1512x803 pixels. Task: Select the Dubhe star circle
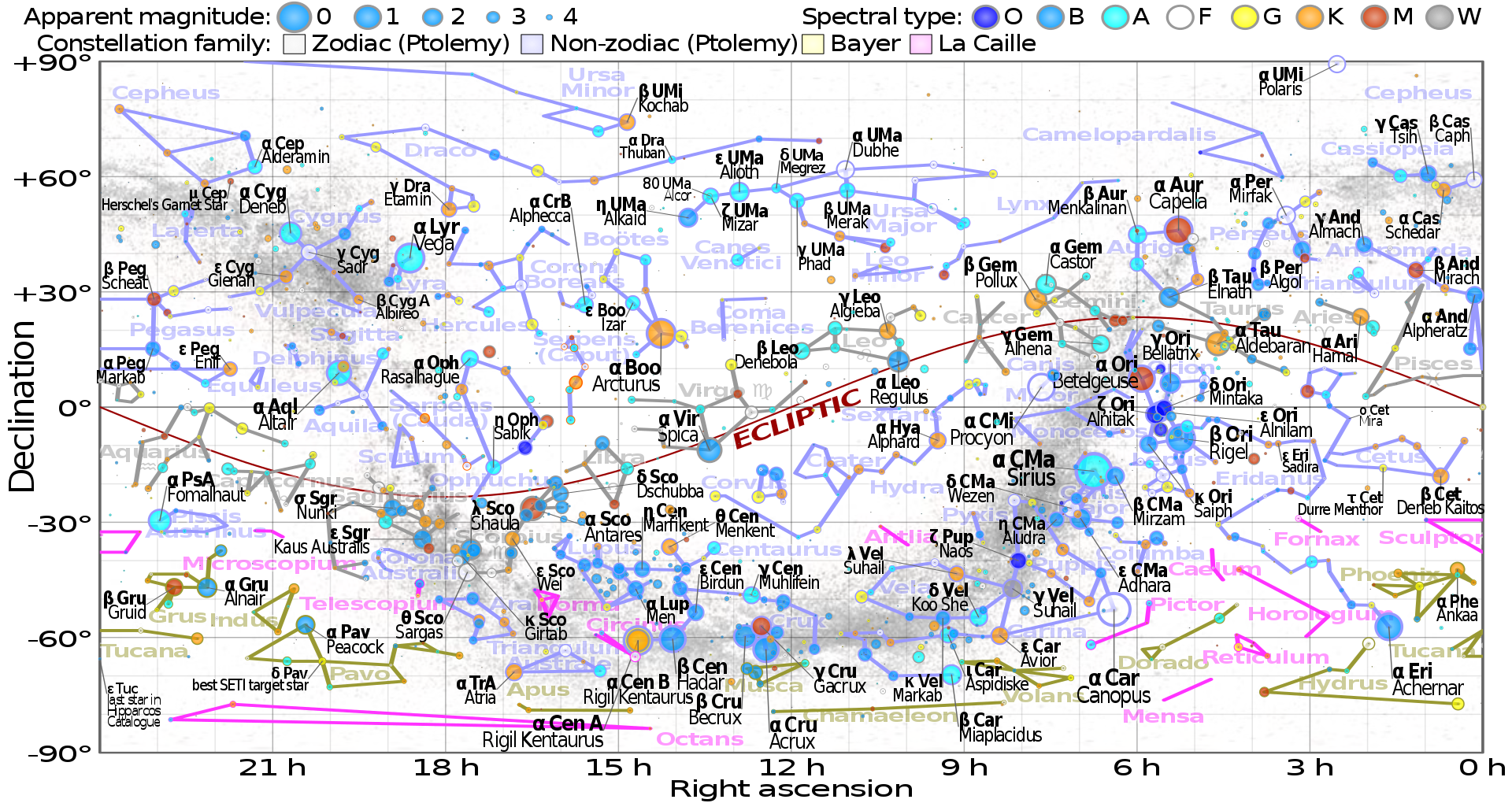[x=845, y=169]
